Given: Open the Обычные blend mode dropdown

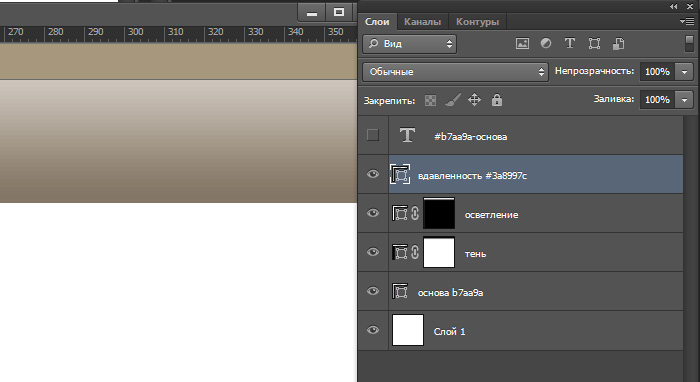Looking at the screenshot, I should (x=455, y=72).
